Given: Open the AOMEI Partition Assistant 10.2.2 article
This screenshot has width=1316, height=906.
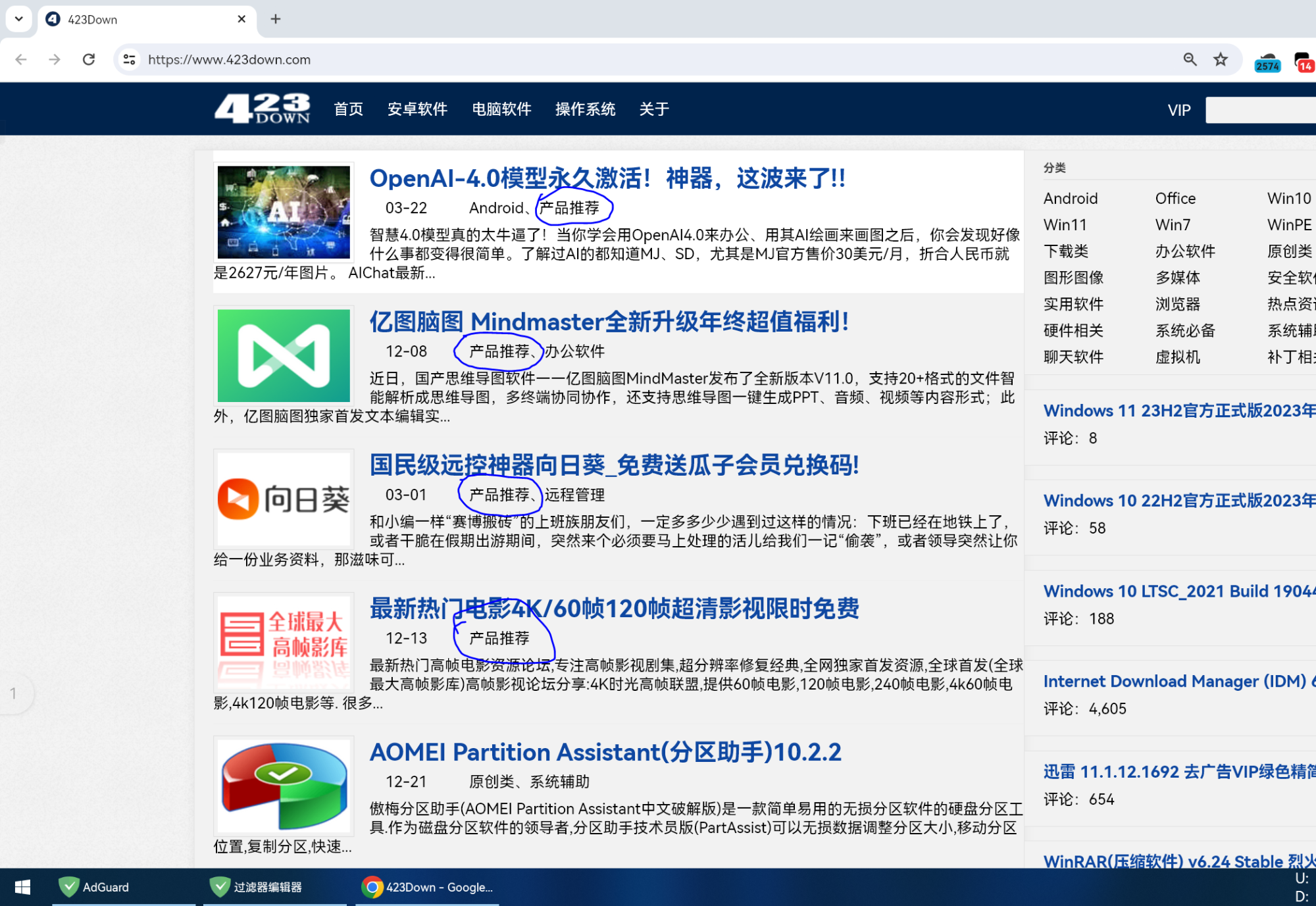Looking at the screenshot, I should 605,751.
